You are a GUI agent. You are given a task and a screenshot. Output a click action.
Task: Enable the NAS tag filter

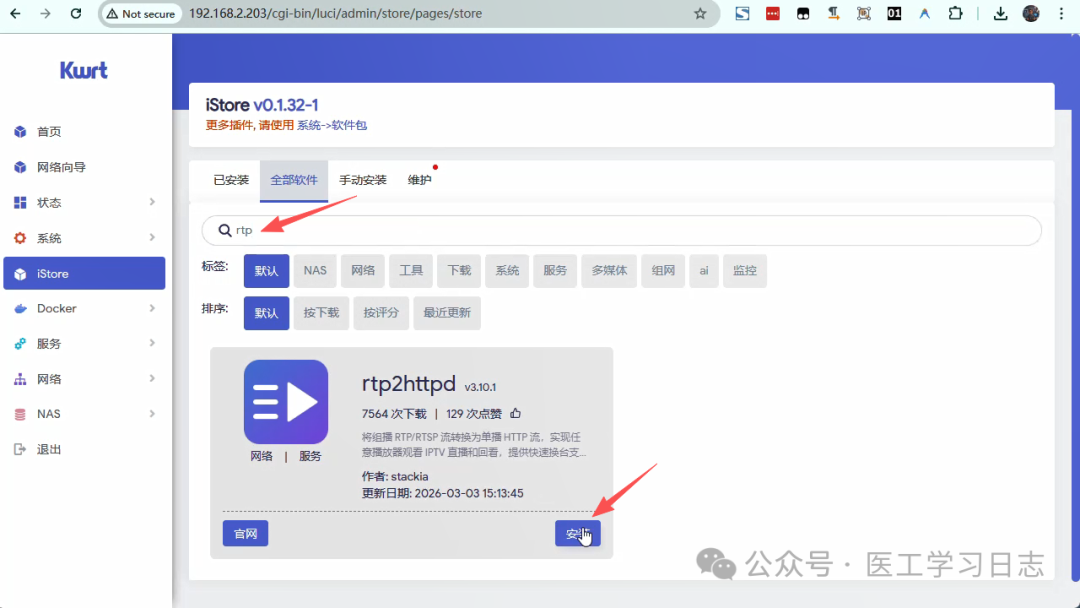point(314,270)
